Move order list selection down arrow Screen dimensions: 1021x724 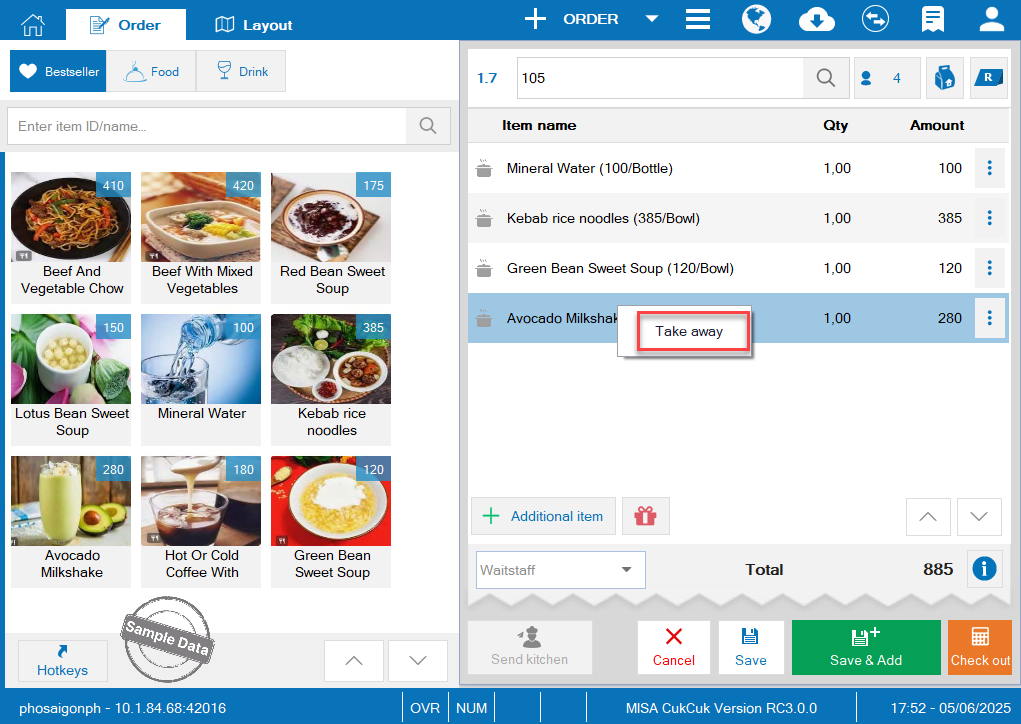(979, 517)
